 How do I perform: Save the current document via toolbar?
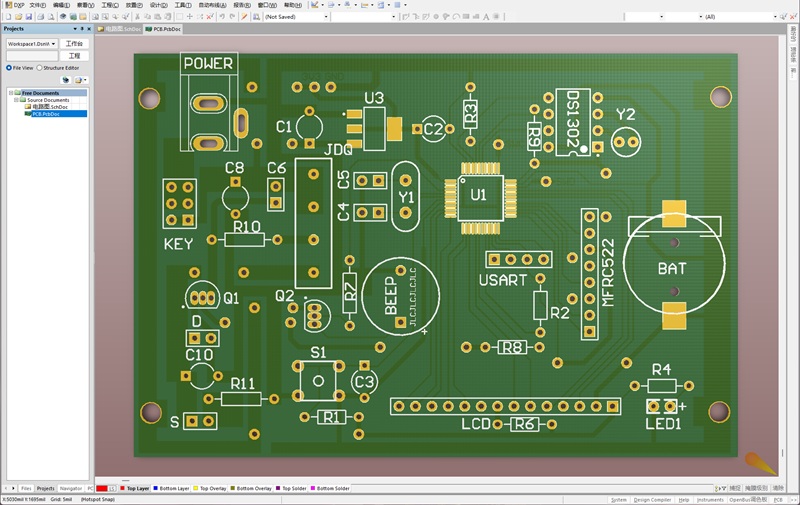click(x=29, y=17)
